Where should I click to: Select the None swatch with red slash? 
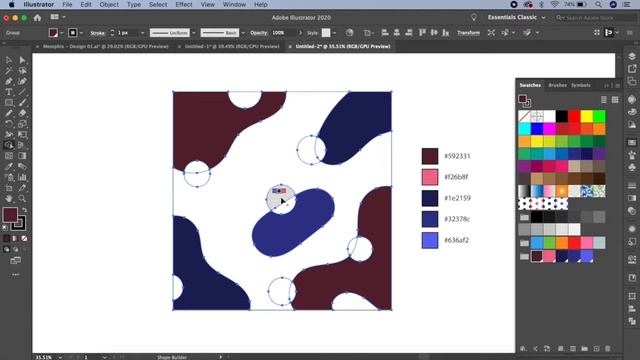(x=524, y=117)
